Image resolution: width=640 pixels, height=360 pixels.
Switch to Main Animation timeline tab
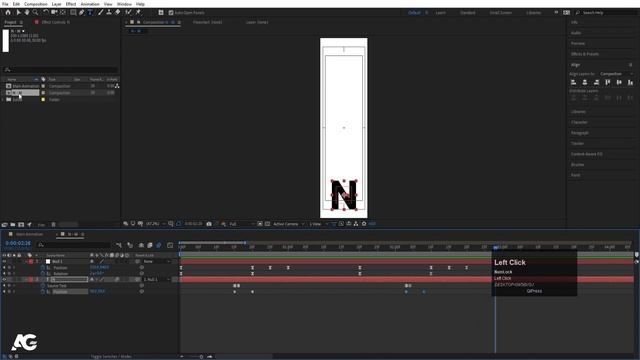coord(29,234)
